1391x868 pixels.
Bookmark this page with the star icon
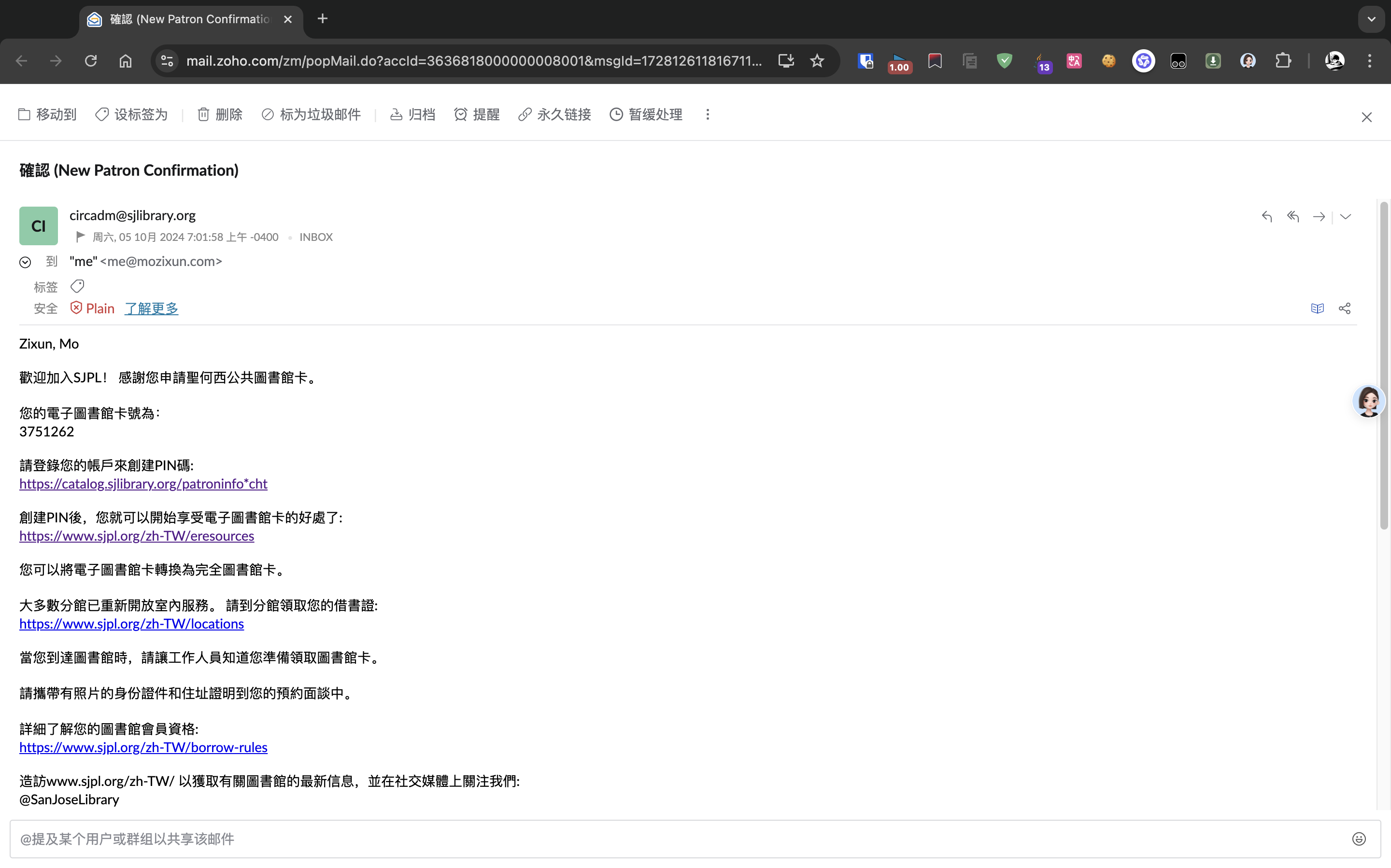817,61
